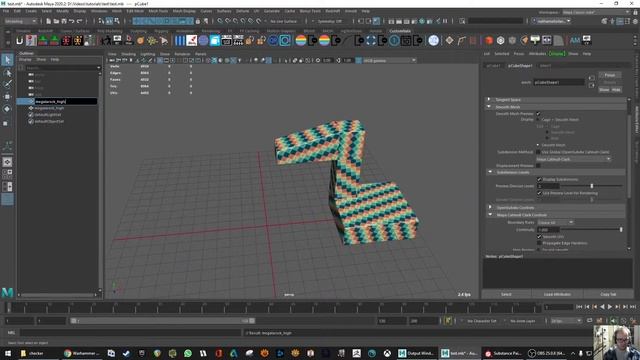This screenshot has width=640, height=360.
Task: Click the undo arrow icon
Action: (71, 21)
